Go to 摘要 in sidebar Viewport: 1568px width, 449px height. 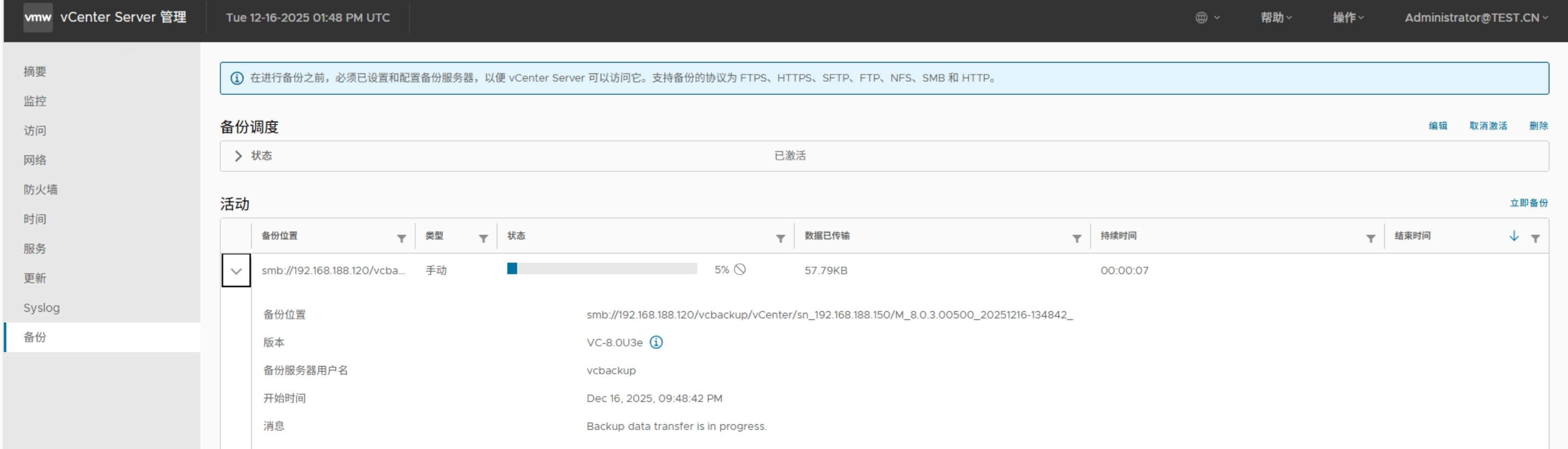102,71
